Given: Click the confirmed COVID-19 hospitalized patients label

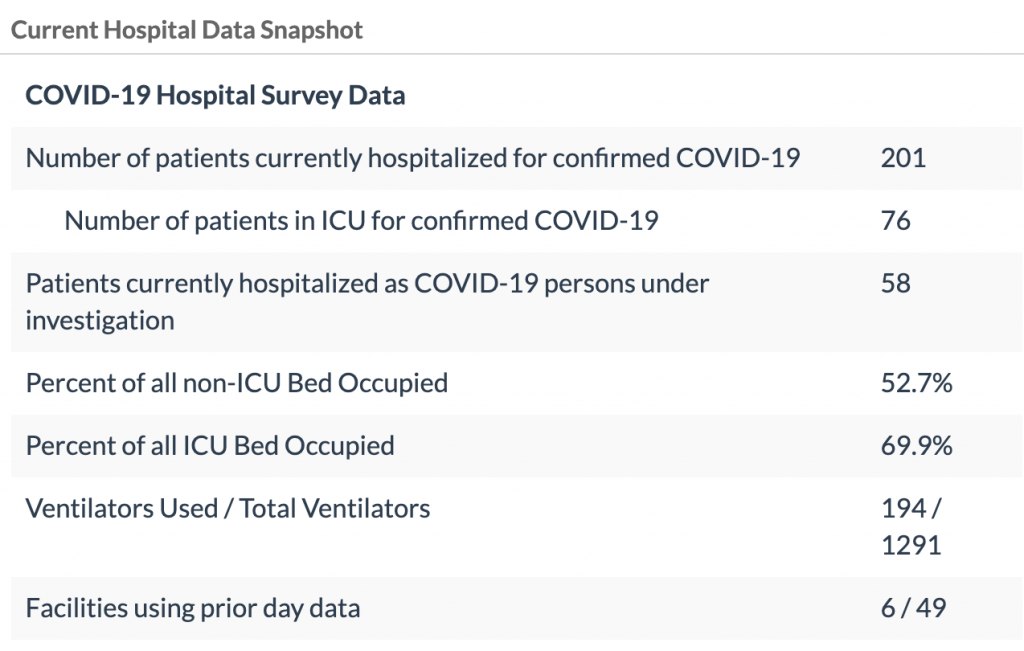Looking at the screenshot, I should (x=412, y=158).
